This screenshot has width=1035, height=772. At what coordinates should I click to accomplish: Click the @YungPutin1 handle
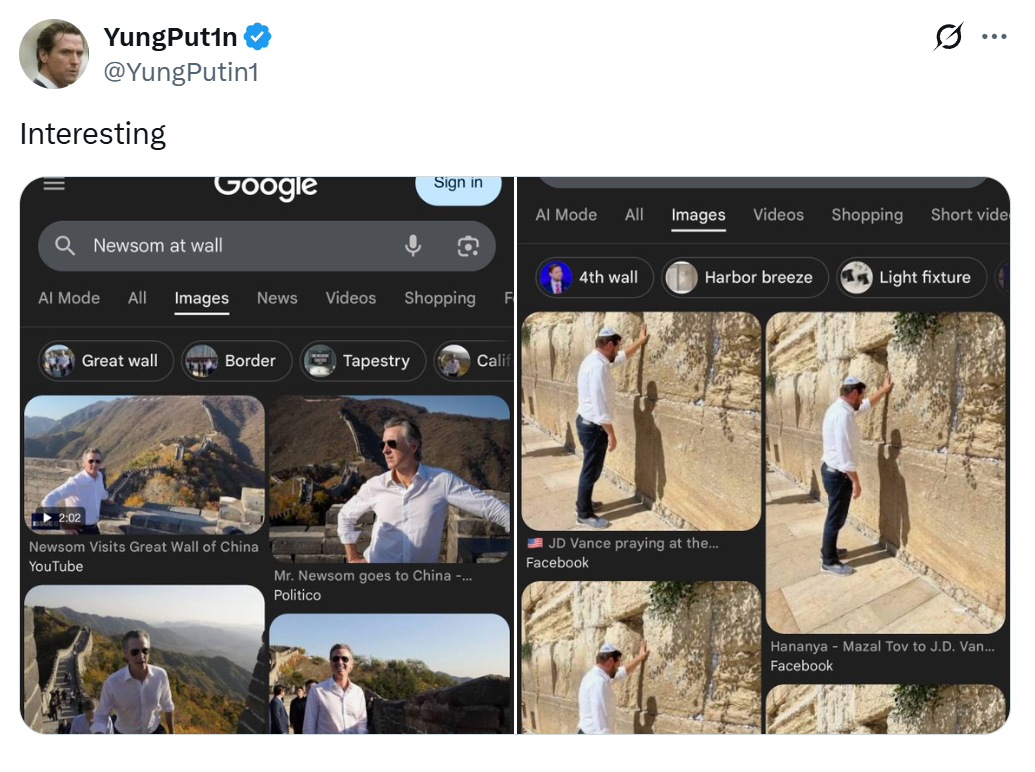tap(181, 72)
